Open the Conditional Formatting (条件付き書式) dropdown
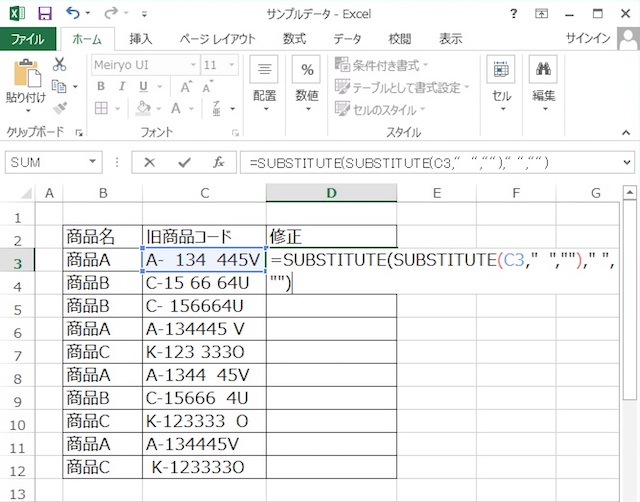 point(385,65)
